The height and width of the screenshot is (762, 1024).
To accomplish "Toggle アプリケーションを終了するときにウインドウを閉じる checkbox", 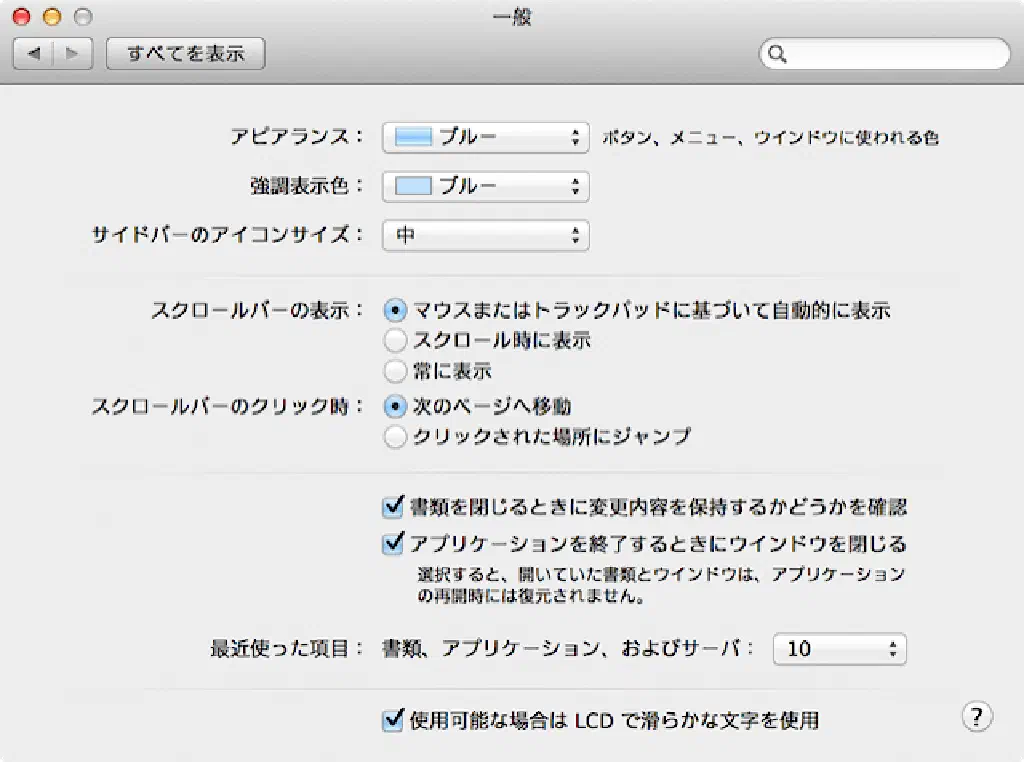I will [393, 545].
